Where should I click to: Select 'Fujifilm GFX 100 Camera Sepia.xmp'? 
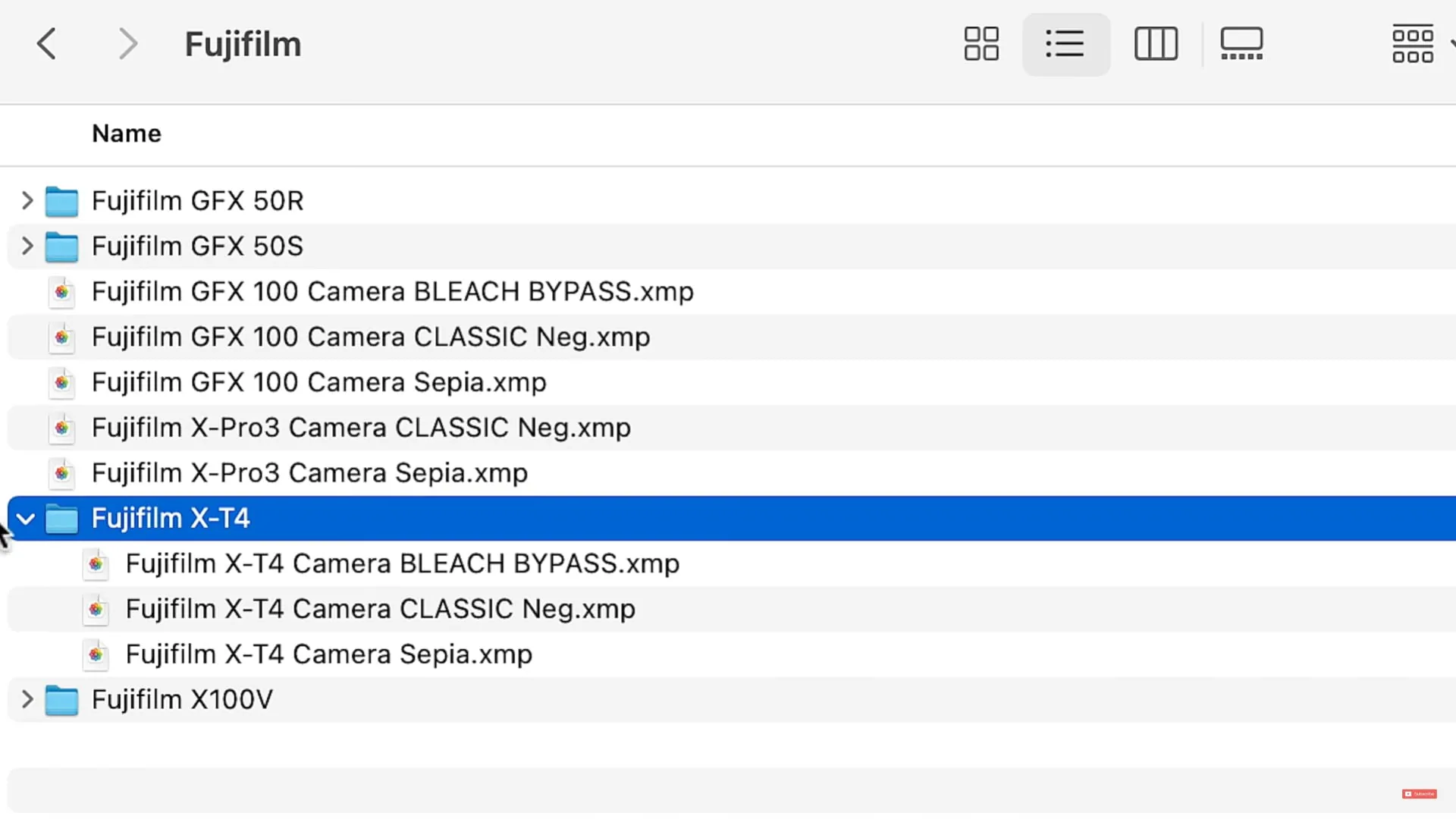pos(319,383)
